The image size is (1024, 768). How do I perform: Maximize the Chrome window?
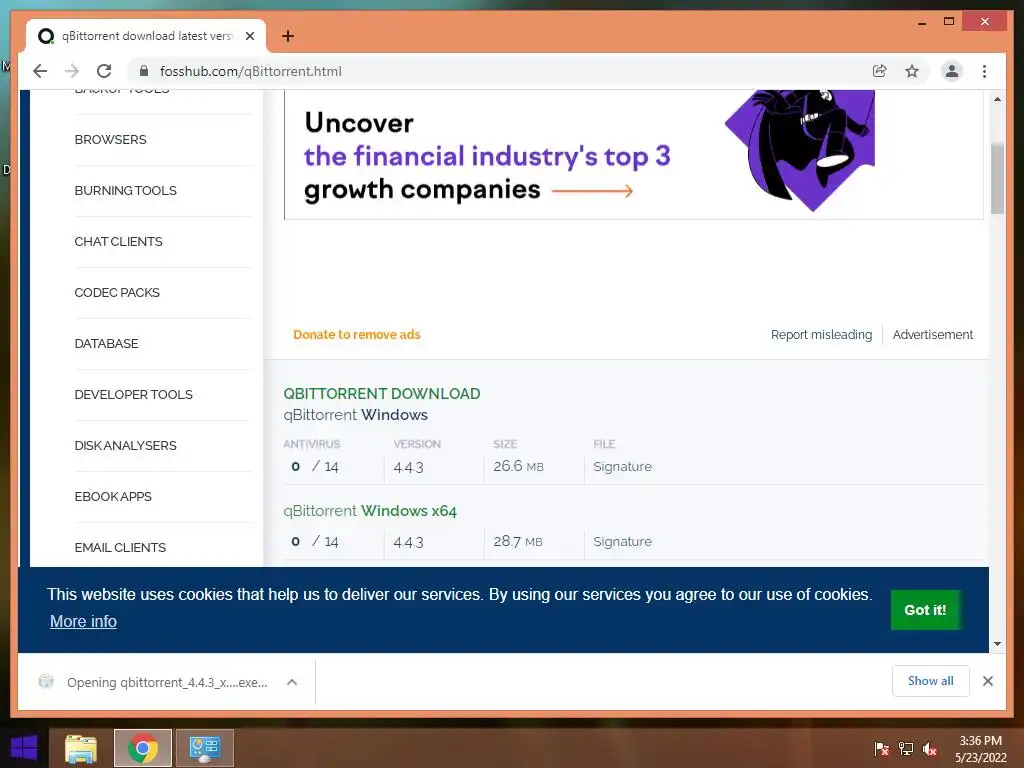(949, 22)
